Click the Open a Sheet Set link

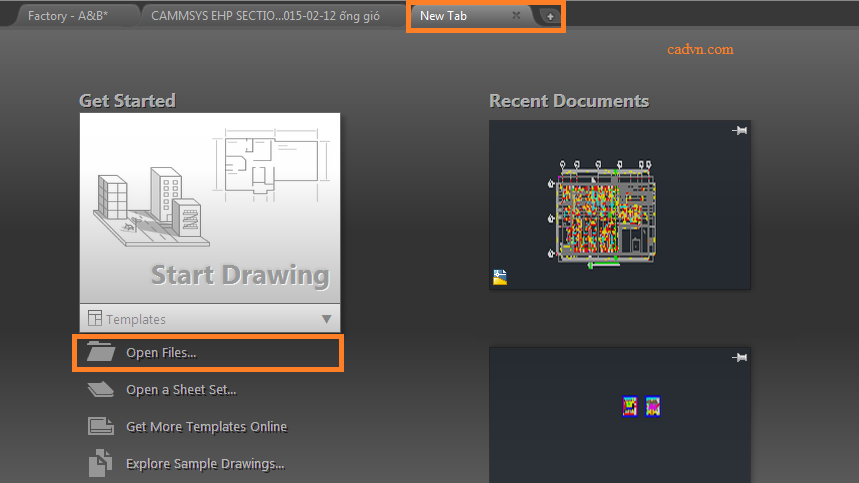(181, 390)
